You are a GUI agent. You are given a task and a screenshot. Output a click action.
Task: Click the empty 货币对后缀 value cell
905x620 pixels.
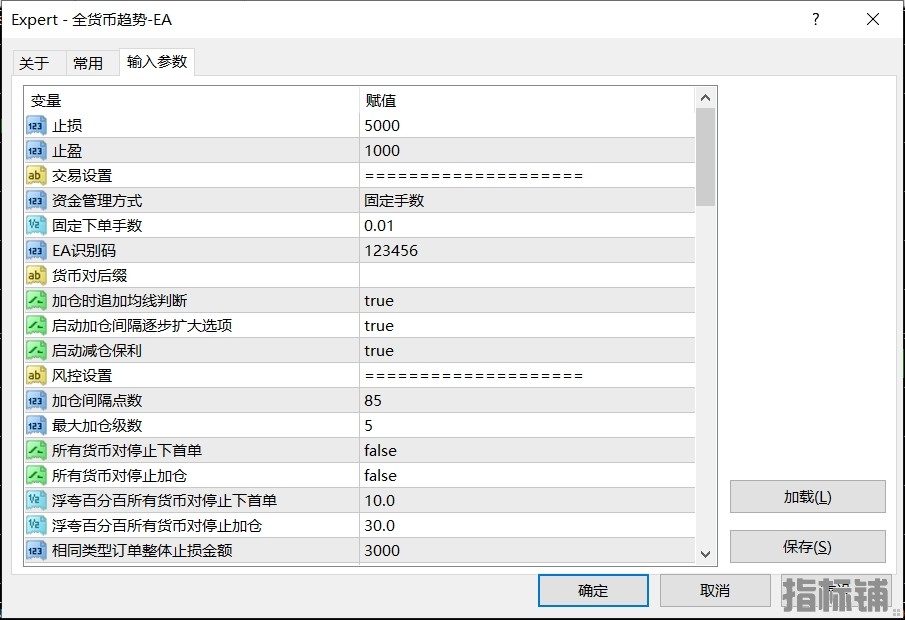(x=527, y=275)
